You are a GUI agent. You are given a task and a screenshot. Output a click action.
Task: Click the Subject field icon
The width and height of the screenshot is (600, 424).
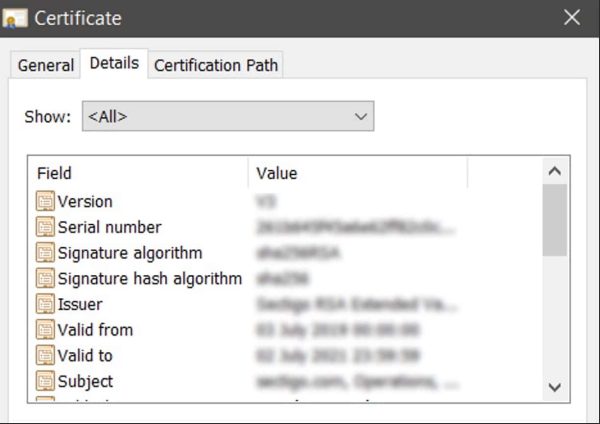coord(45,381)
